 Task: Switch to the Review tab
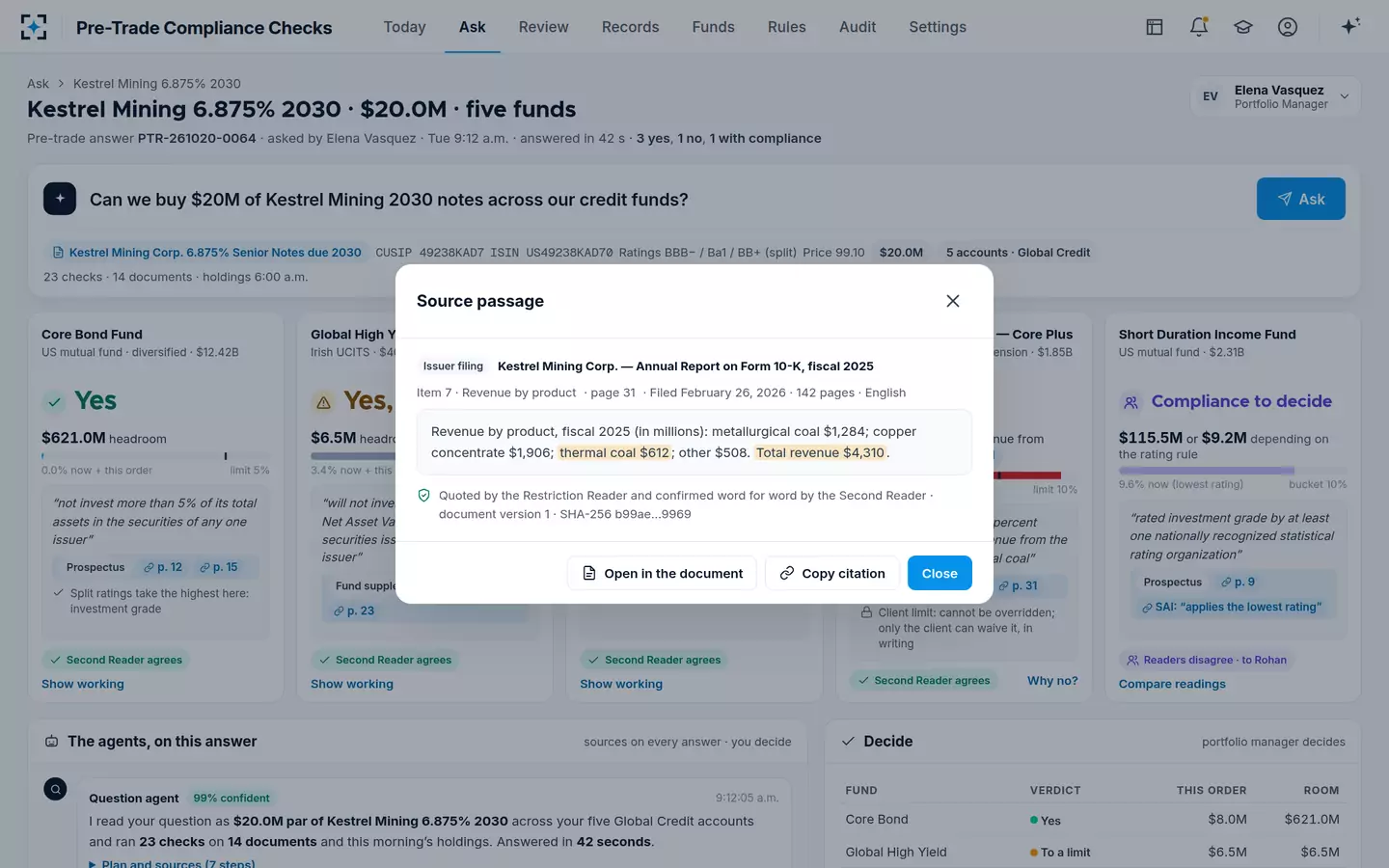tap(543, 27)
